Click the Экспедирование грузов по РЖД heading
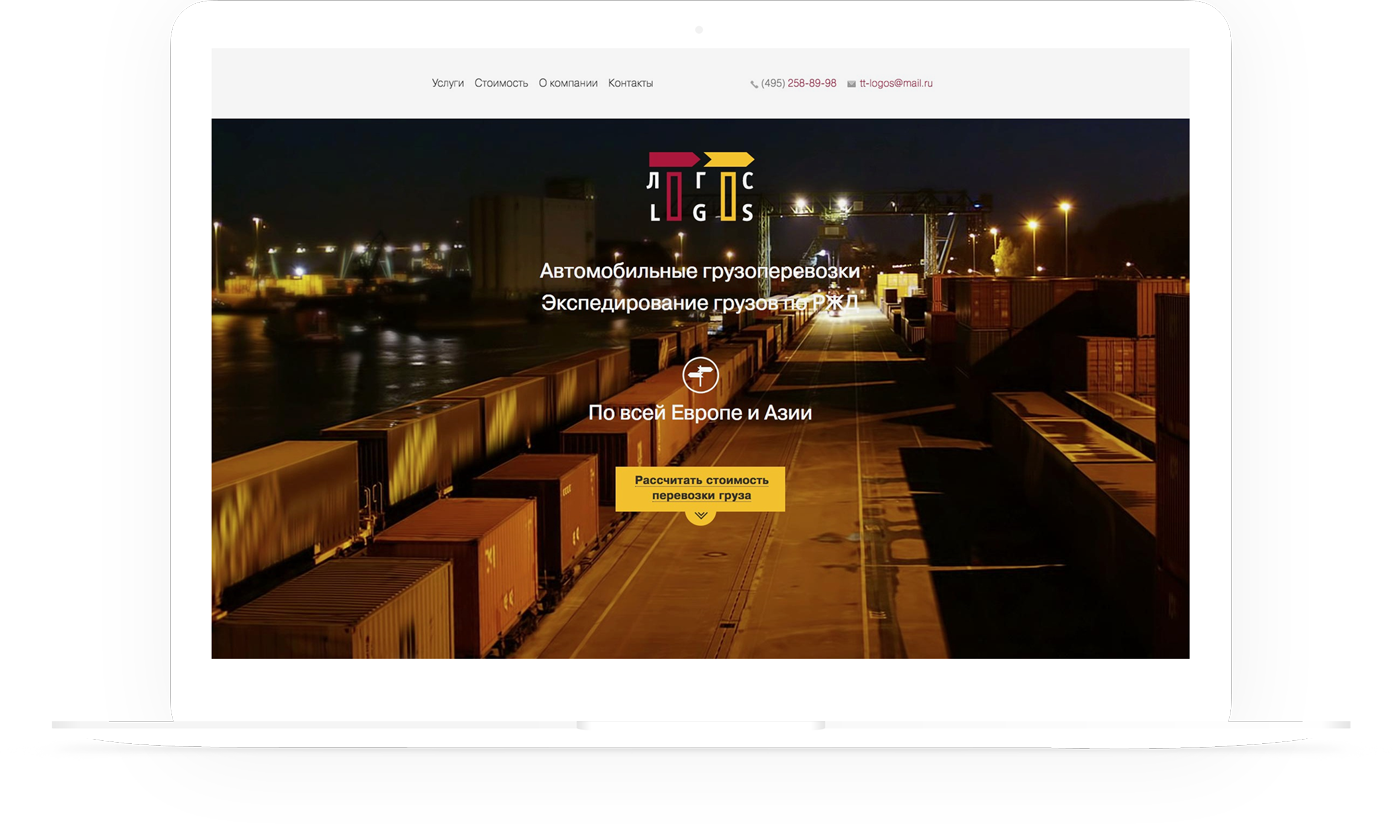 (700, 303)
